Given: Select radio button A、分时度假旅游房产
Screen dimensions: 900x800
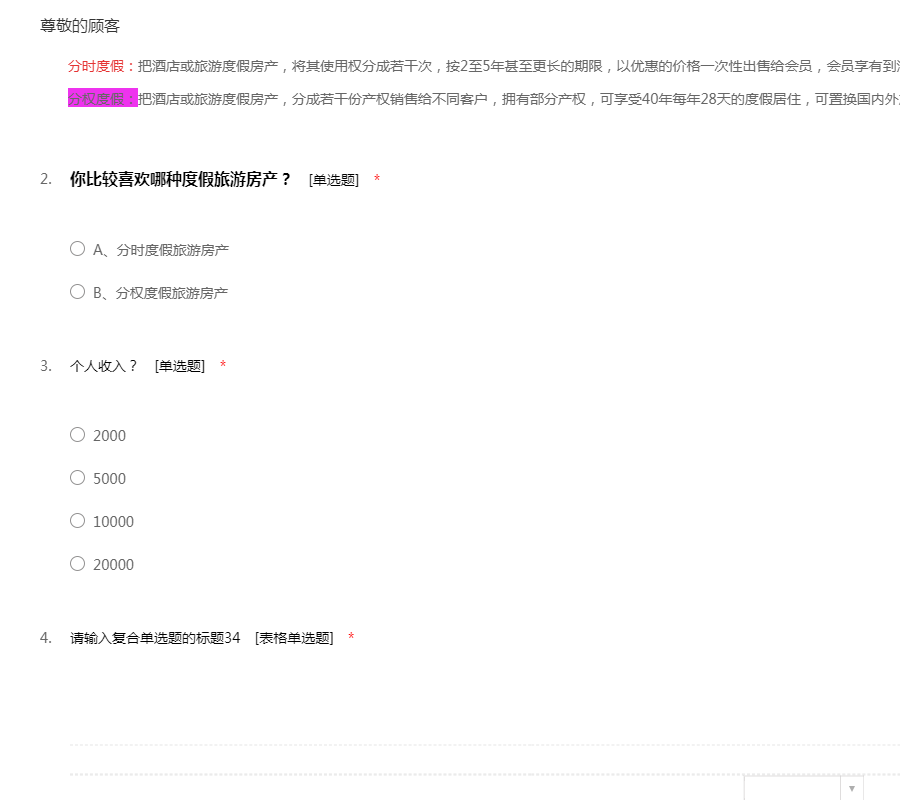Looking at the screenshot, I should click(x=77, y=249).
